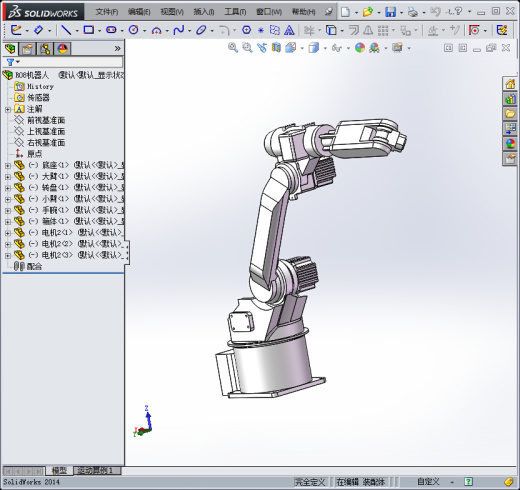Expand the 底座<1> component tree node
Screen dimensions: 520x490
tap(8, 165)
